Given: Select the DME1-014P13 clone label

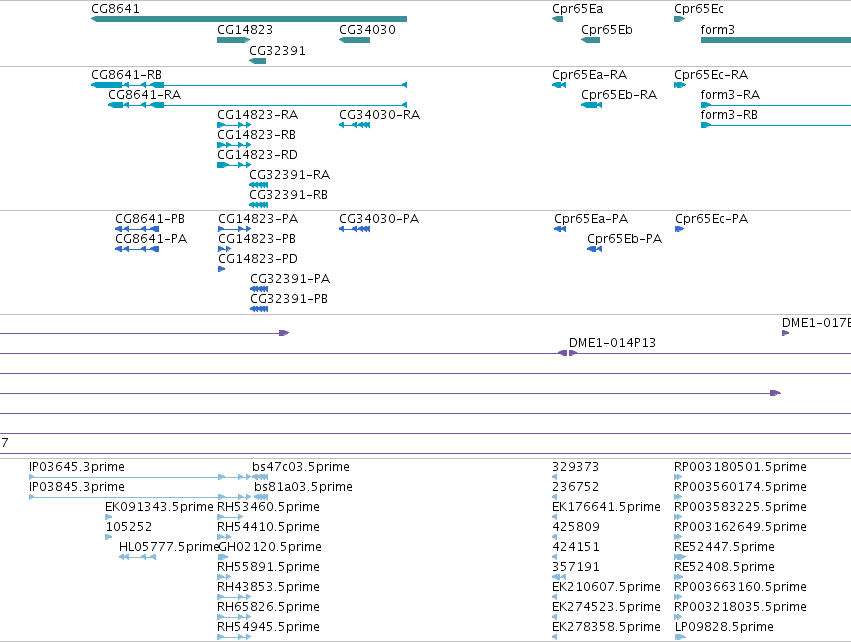Looking at the screenshot, I should tap(612, 343).
